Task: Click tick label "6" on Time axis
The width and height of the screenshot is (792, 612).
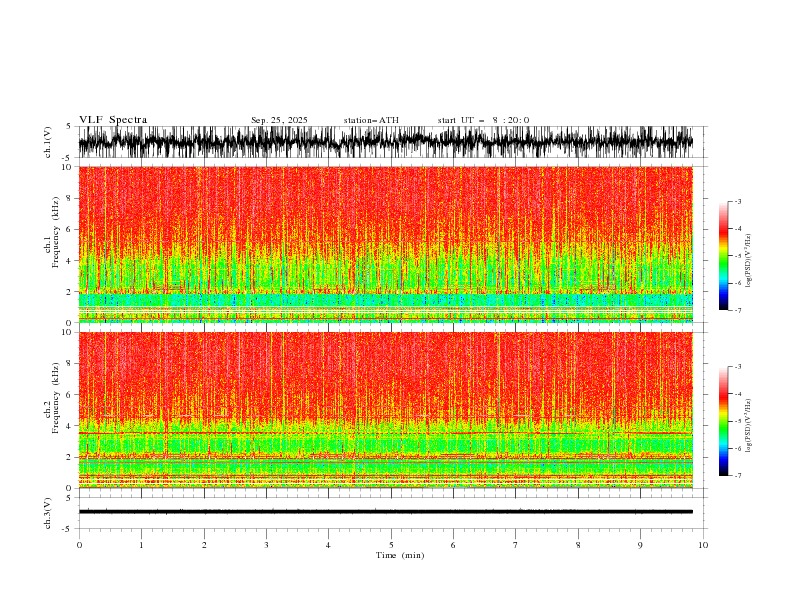Action: tap(453, 545)
